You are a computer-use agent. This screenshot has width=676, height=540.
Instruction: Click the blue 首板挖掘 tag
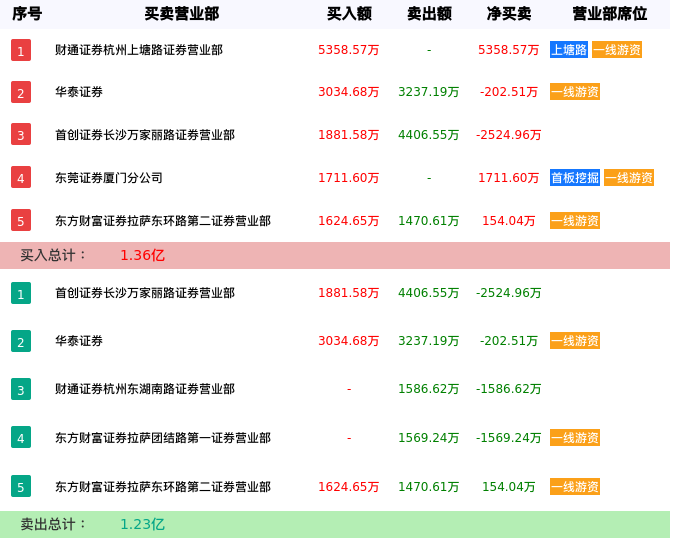pyautogui.click(x=575, y=178)
